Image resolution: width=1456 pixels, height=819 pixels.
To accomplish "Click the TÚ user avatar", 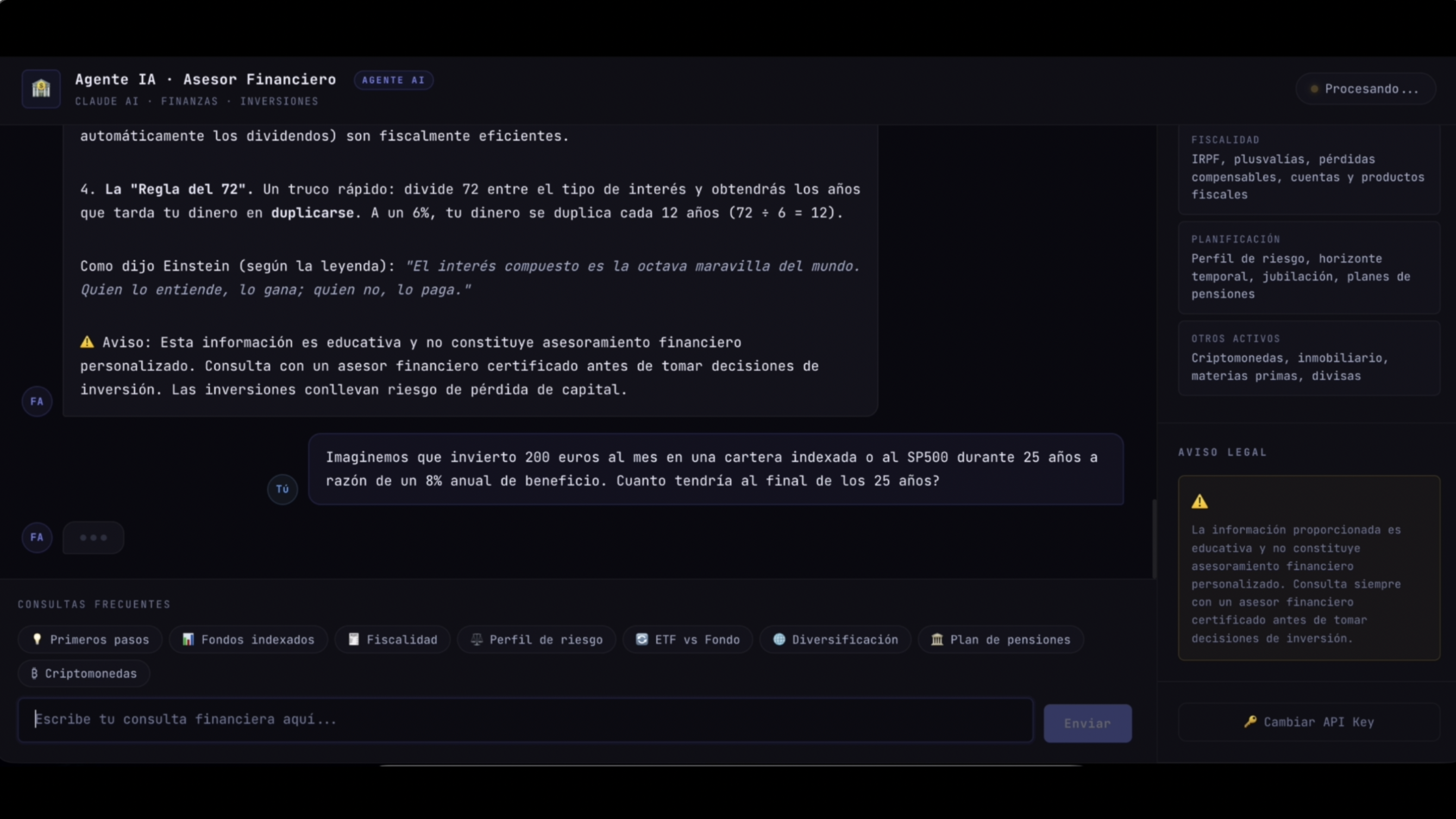I will 283,489.
